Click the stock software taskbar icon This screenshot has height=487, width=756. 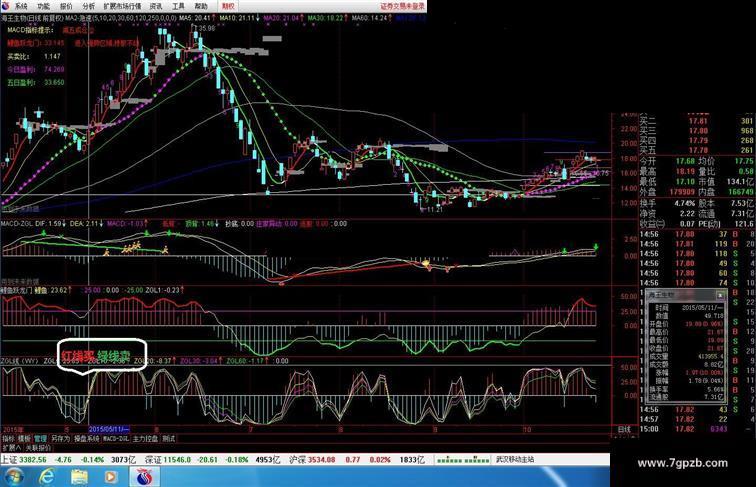point(144,477)
